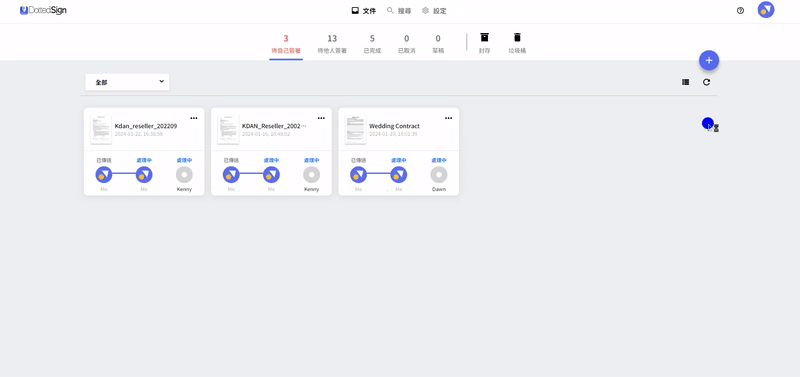Open the 封存 archive box
The width and height of the screenshot is (800, 377).
coord(485,43)
